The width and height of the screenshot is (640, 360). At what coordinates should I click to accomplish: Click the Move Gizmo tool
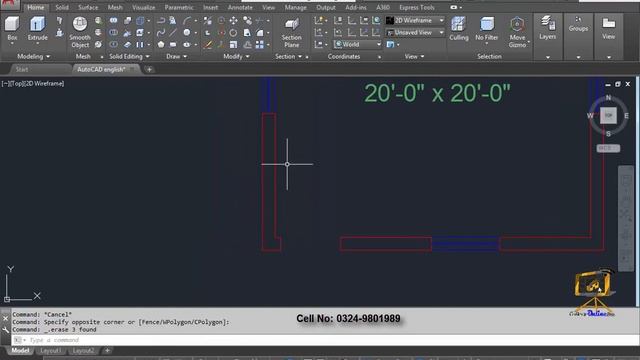click(517, 33)
